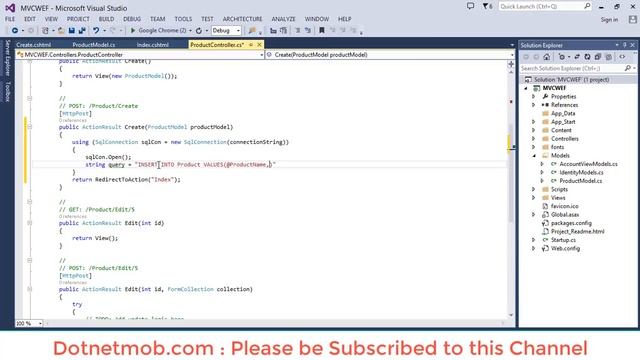This screenshot has width=640, height=360.
Task: Click Solution Explorer Refresh icon
Action: 587,57
